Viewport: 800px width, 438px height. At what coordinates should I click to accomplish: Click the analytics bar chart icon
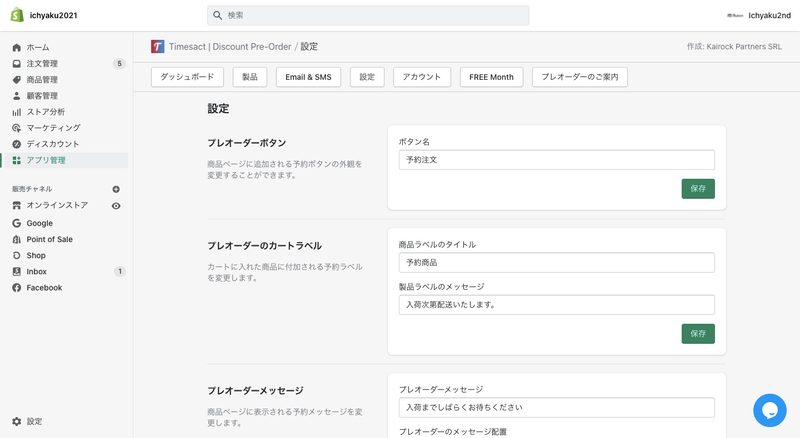(17, 112)
